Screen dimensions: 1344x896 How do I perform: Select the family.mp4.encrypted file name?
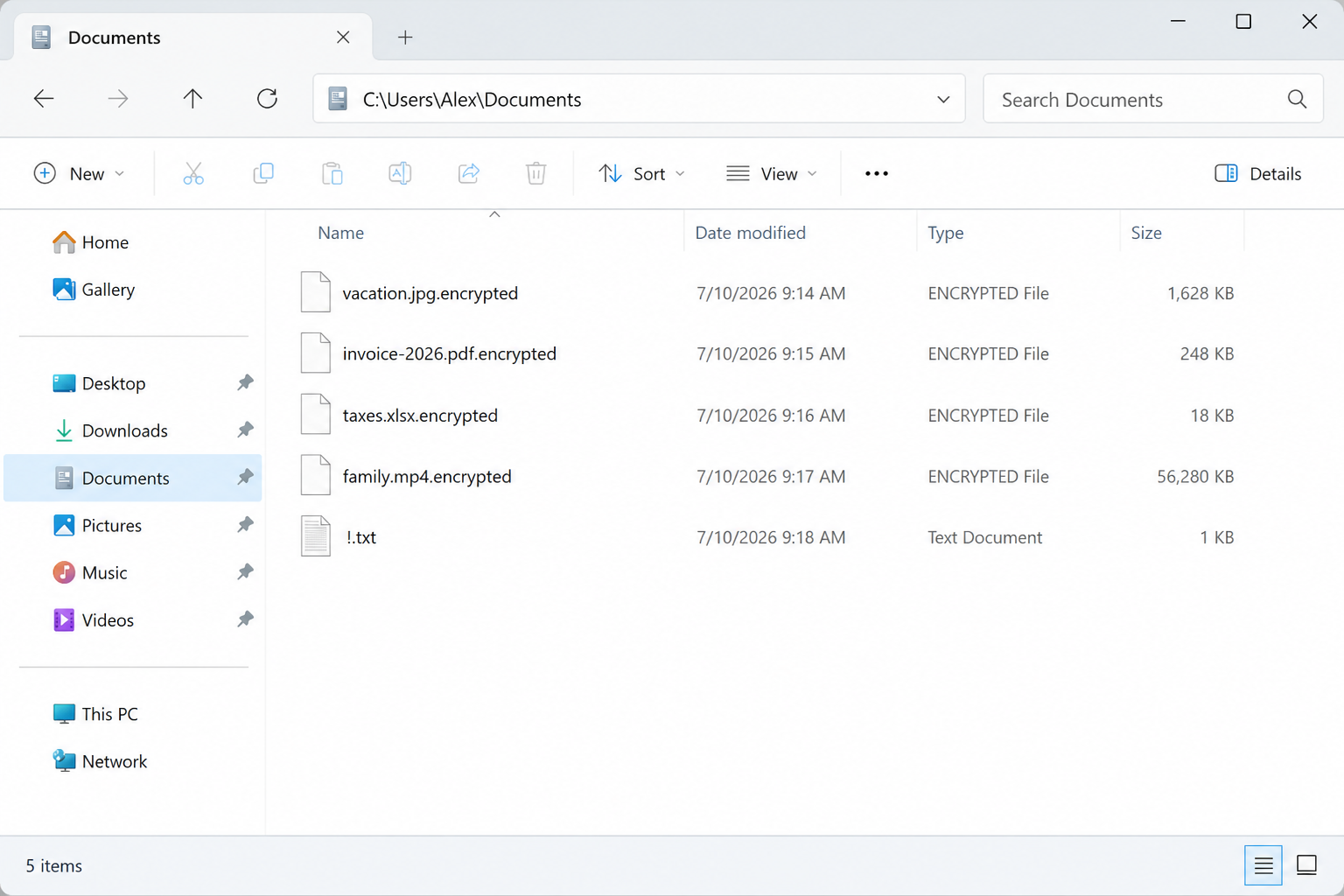[427, 476]
